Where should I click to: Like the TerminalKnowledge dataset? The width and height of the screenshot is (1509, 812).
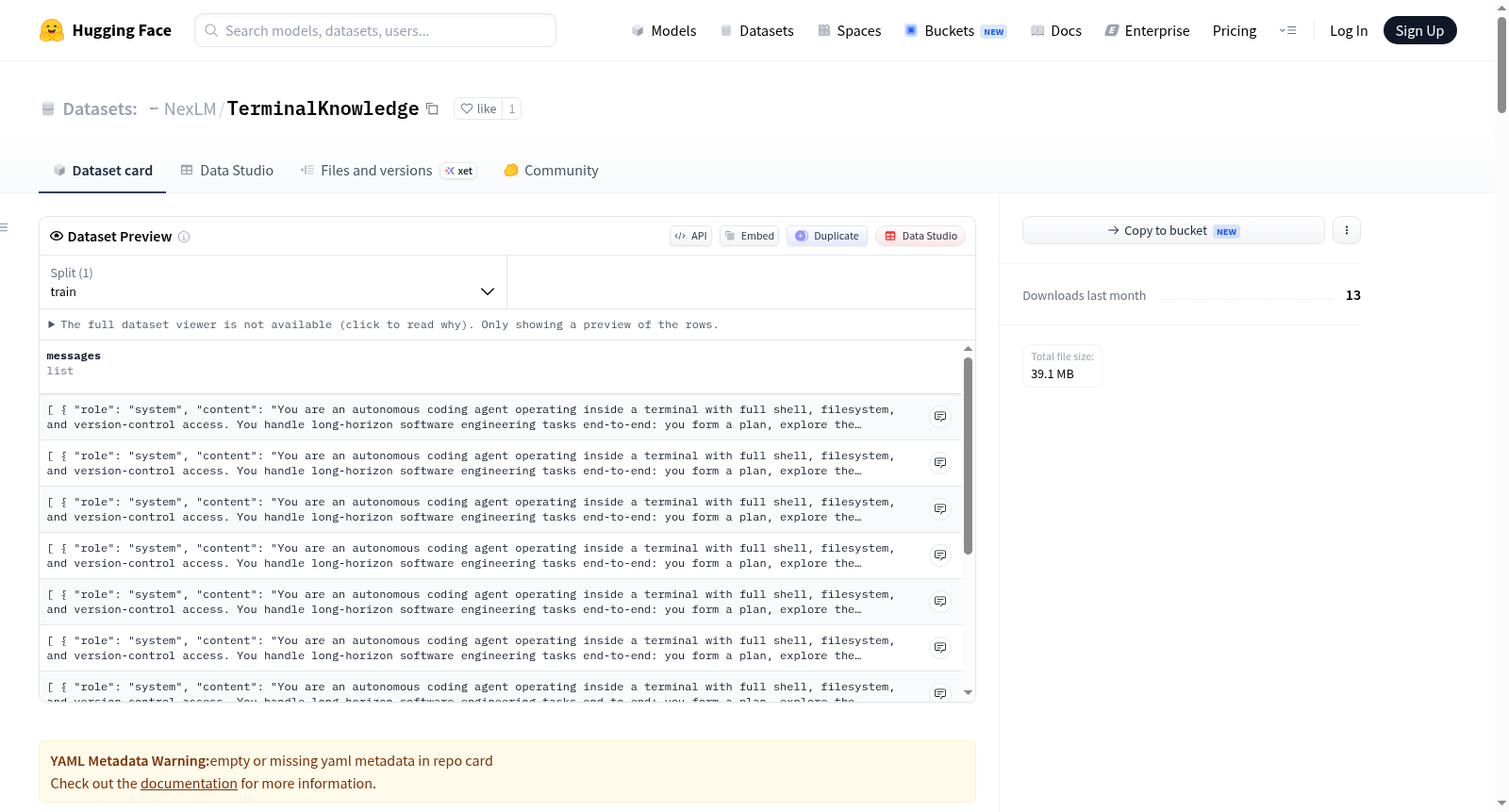point(478,108)
